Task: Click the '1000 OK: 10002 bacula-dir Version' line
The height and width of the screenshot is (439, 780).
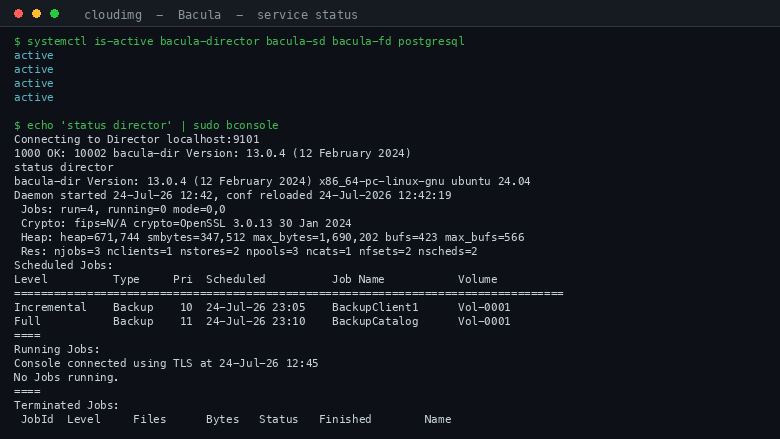Action: (x=212, y=153)
